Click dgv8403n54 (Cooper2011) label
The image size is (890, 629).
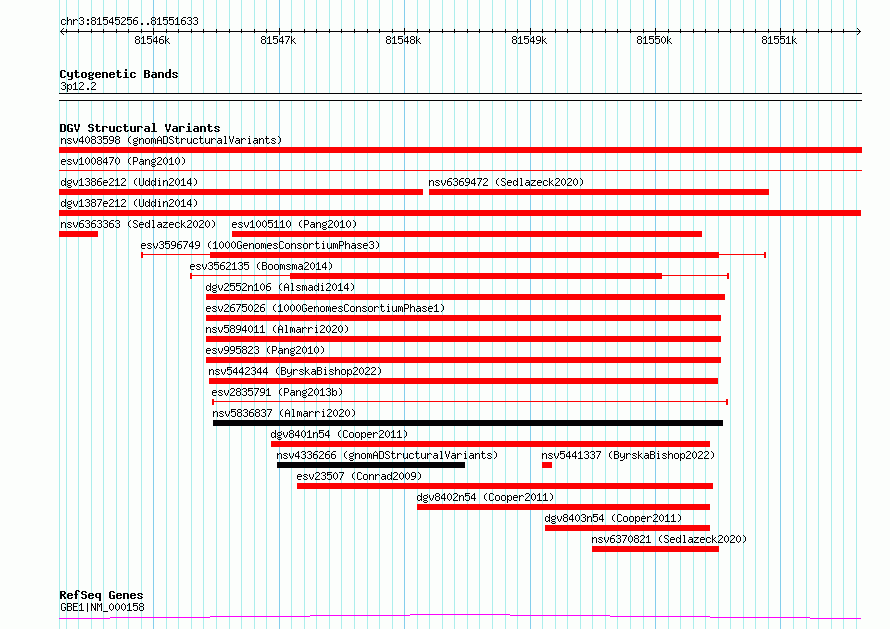[613, 518]
